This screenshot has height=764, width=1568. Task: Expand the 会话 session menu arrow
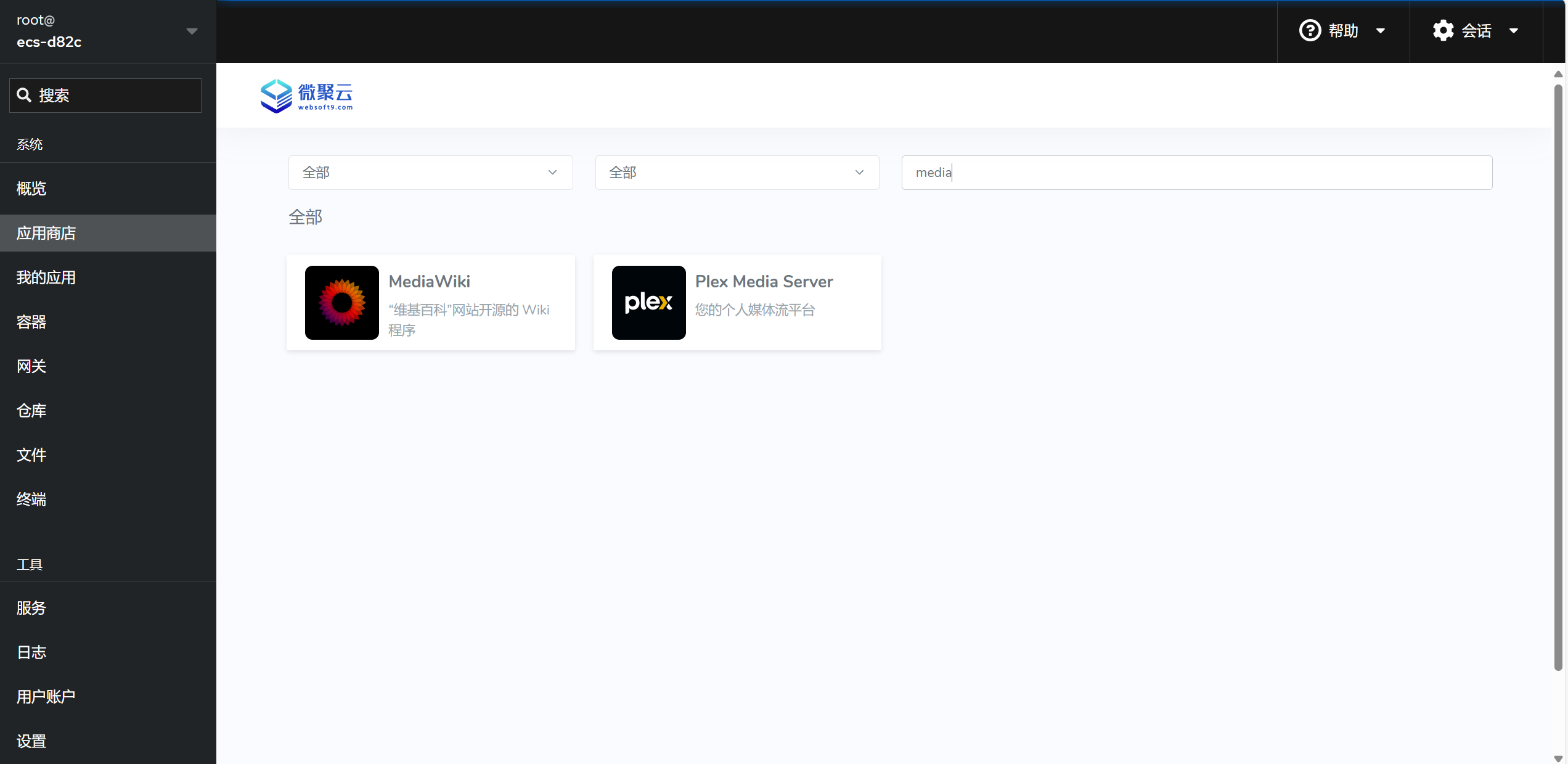[1513, 31]
